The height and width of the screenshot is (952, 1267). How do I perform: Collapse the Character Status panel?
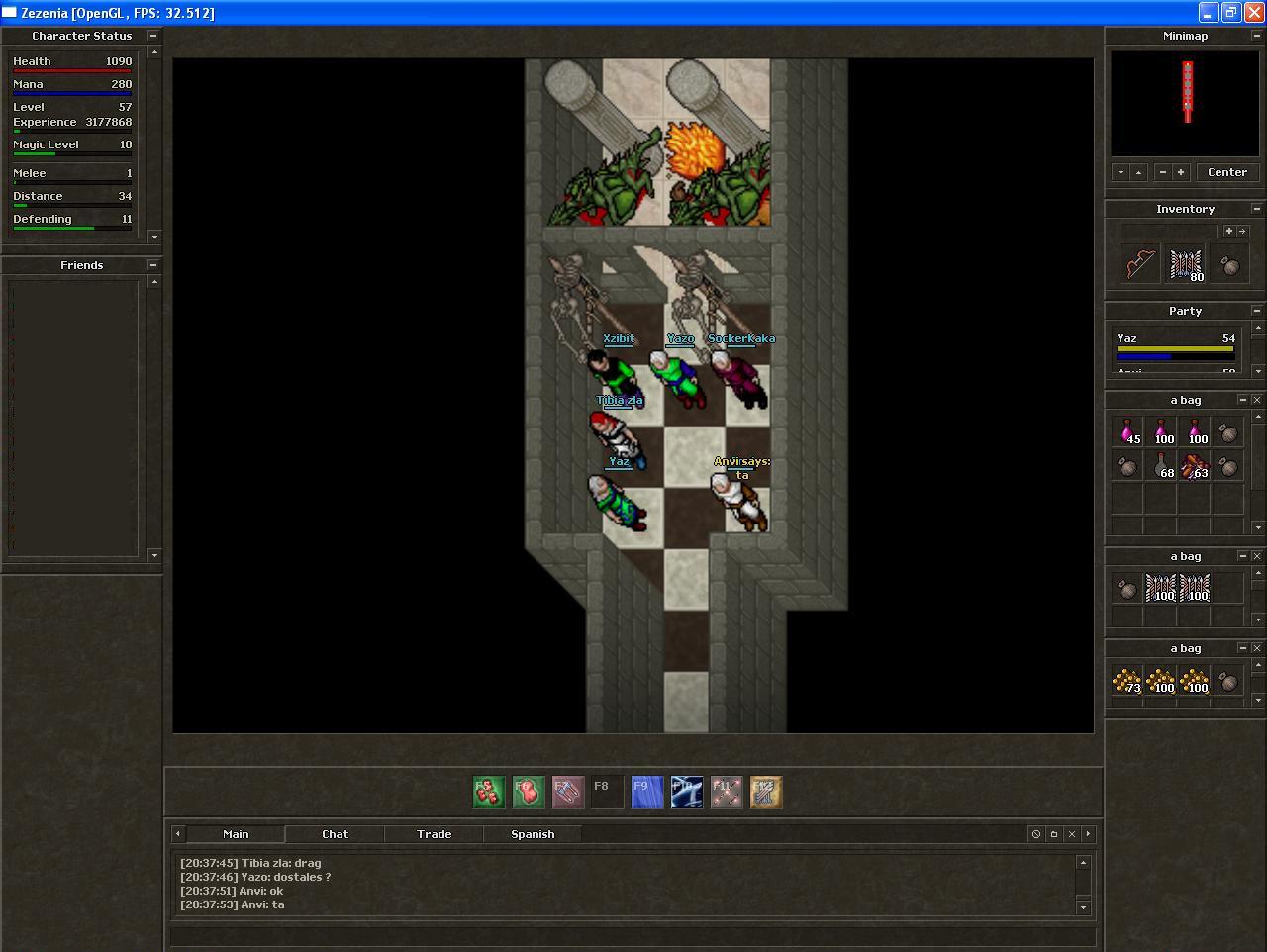[153, 36]
